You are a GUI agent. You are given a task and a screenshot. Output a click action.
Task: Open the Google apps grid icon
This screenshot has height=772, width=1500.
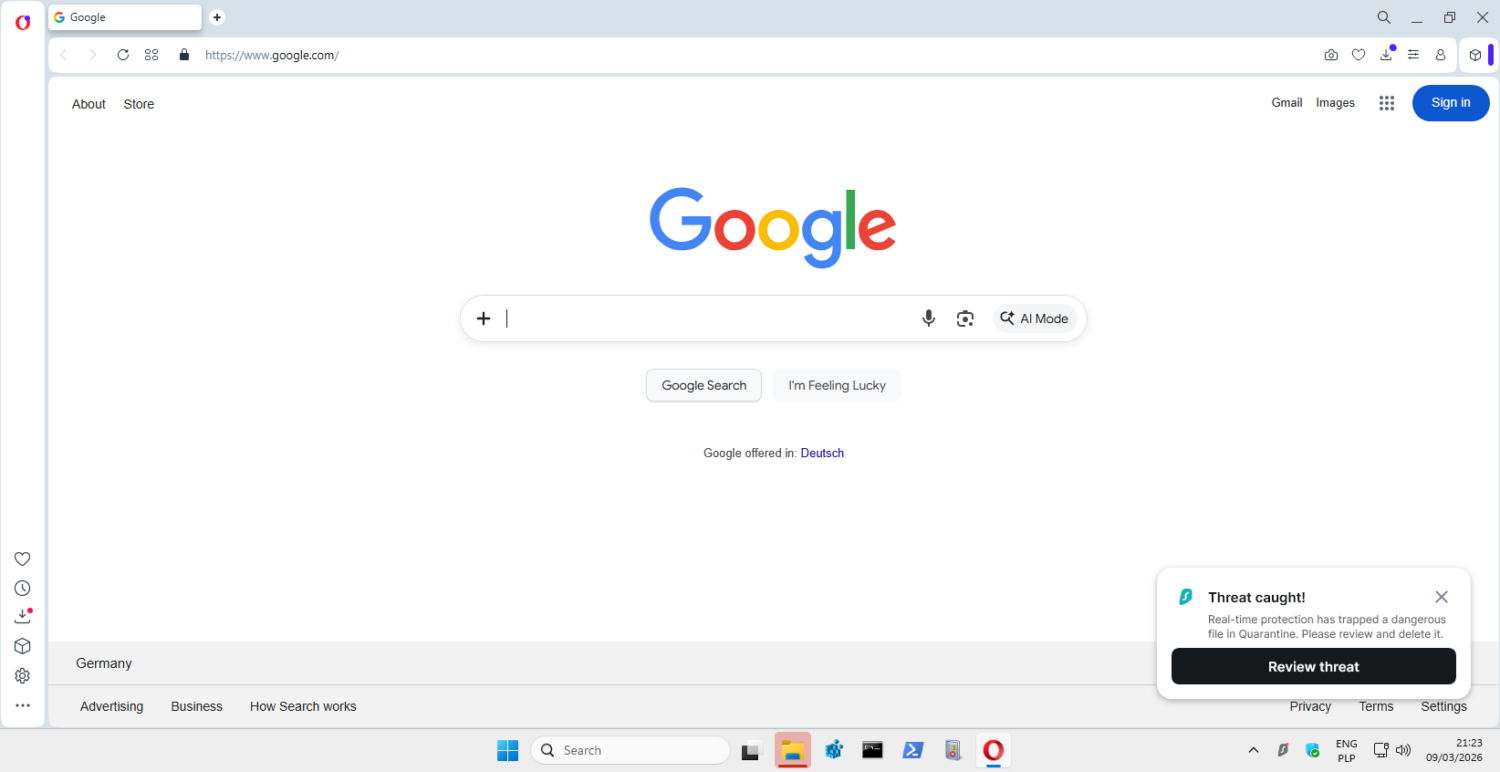(x=1386, y=103)
